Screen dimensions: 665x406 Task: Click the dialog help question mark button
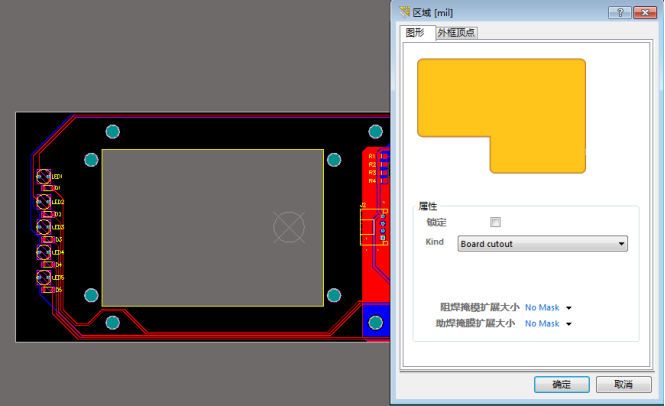622,12
